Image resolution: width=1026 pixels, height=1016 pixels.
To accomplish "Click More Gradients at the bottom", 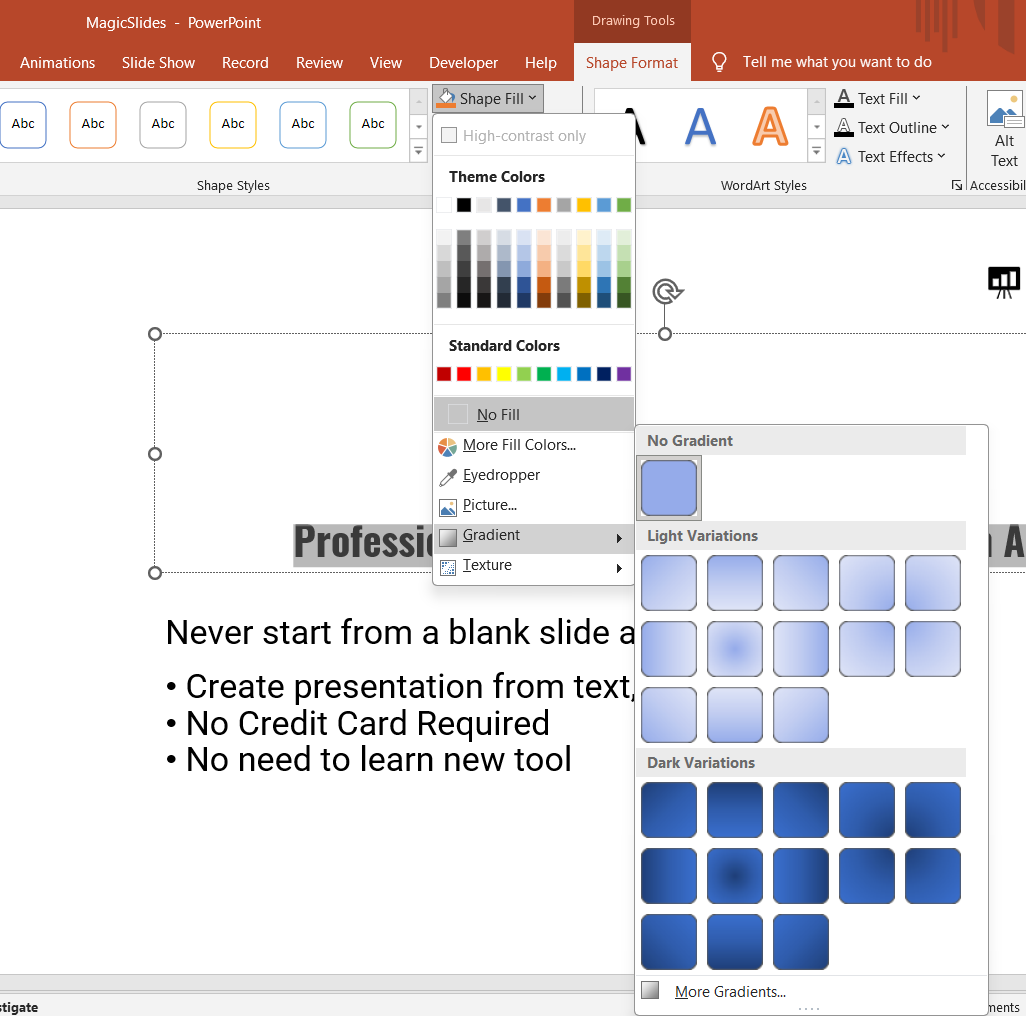I will (x=730, y=992).
